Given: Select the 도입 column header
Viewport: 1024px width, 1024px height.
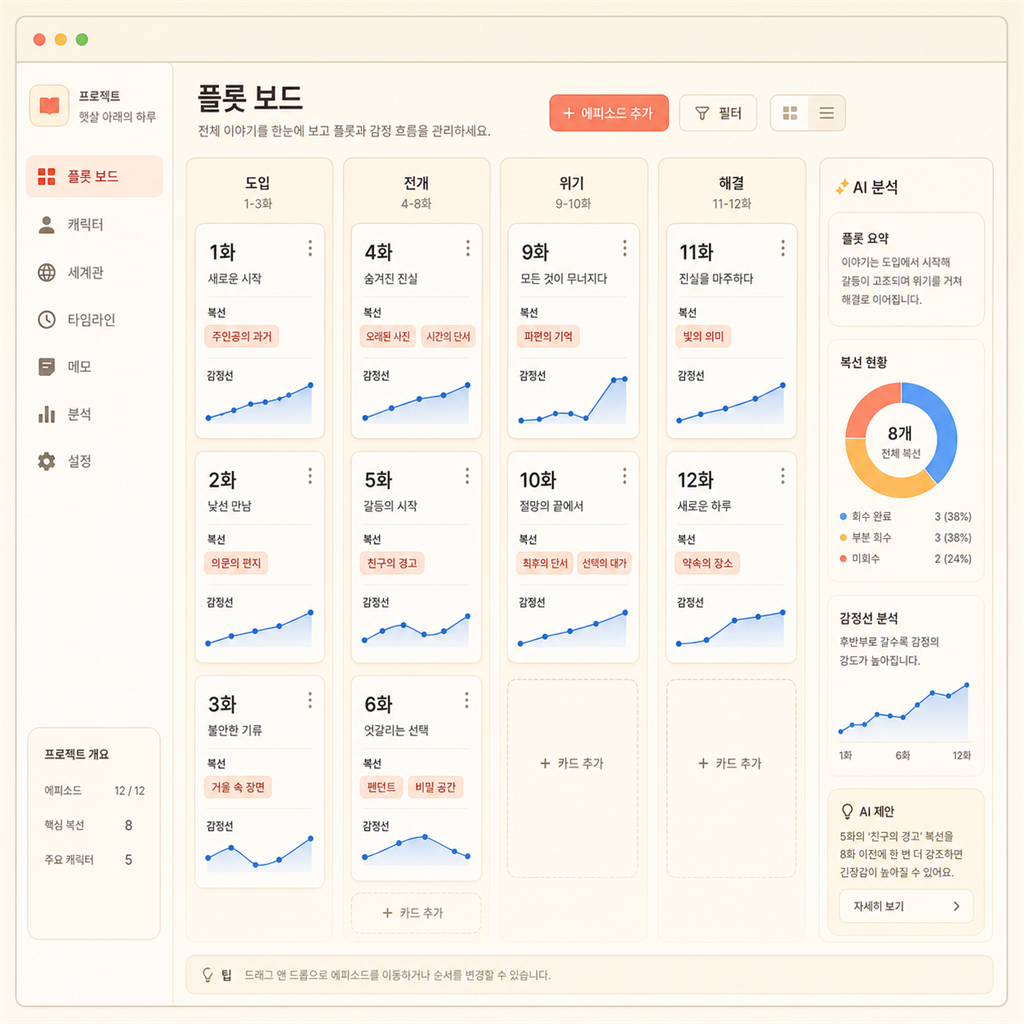Looking at the screenshot, I should [x=258, y=192].
